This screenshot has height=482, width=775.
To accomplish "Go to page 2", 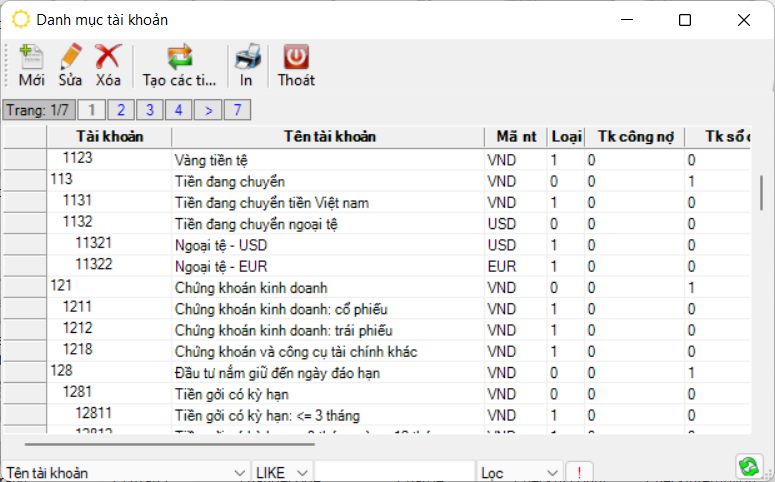I will [x=121, y=110].
